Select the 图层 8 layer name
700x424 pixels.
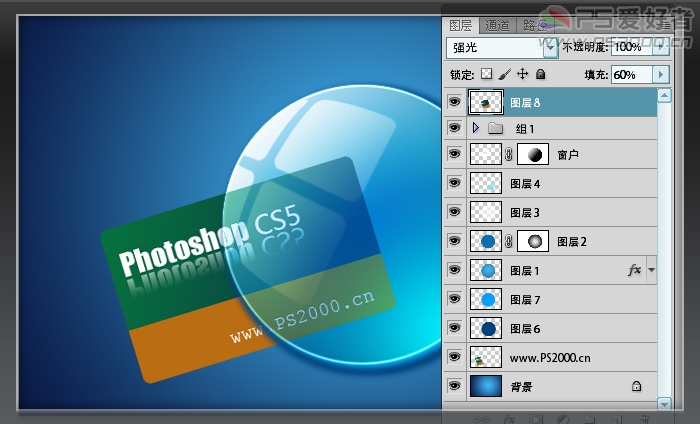pos(525,103)
